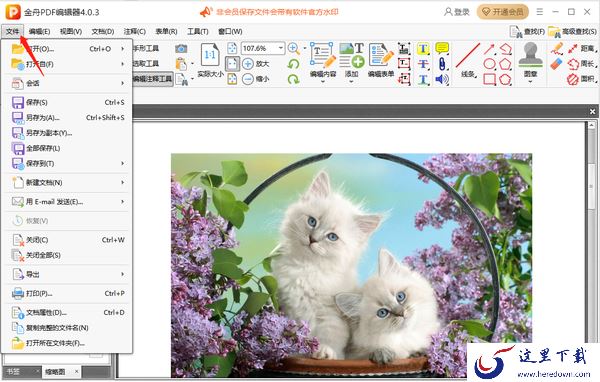Choose 另存为(A)... from the File menu

pyautogui.click(x=67, y=118)
